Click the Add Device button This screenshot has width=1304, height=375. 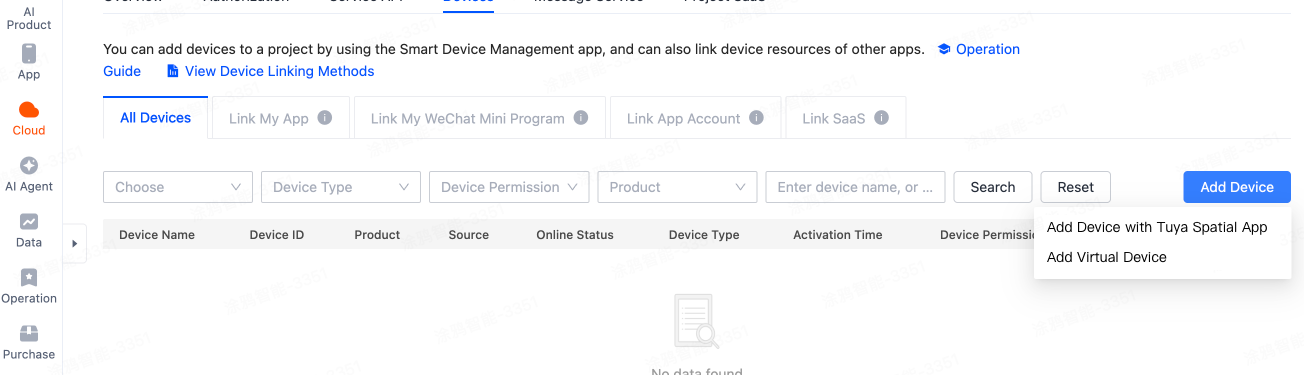tap(1237, 187)
